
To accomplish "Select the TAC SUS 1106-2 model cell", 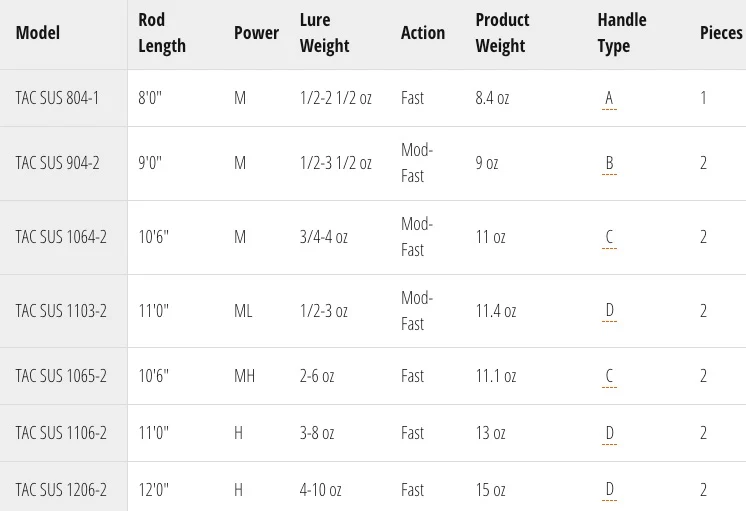I will [x=60, y=433].
